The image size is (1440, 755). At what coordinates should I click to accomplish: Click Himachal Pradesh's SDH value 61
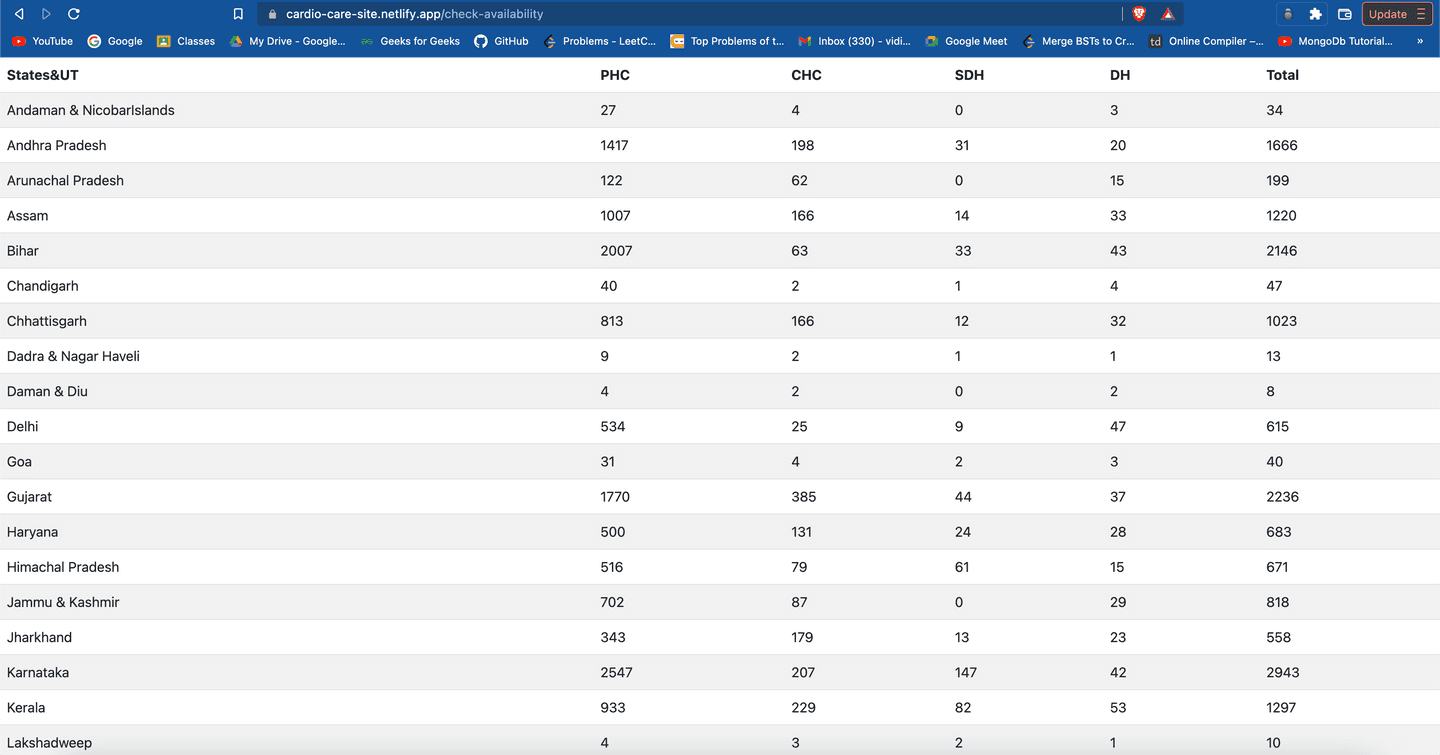963,567
